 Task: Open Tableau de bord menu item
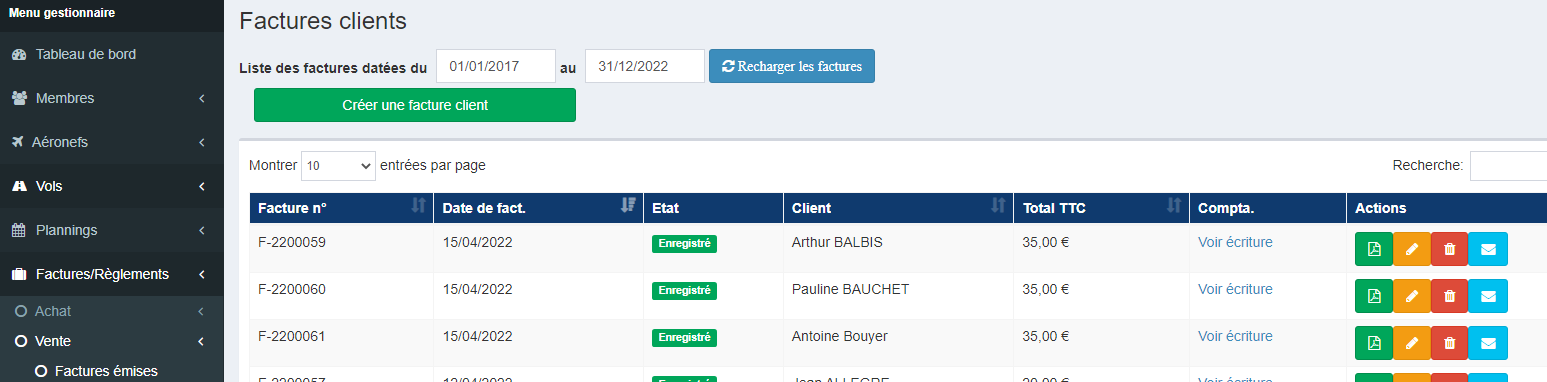[112, 54]
